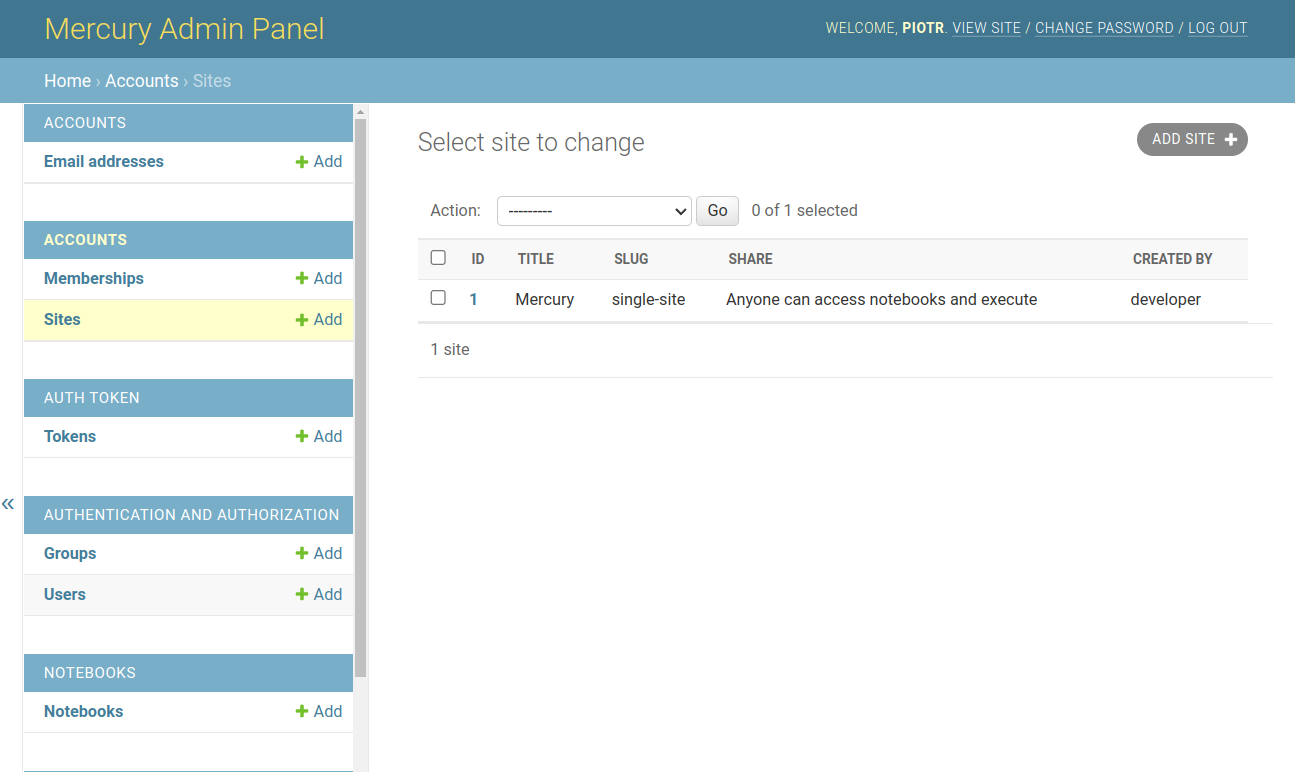Create a new User with the plus icon

[x=301, y=593]
